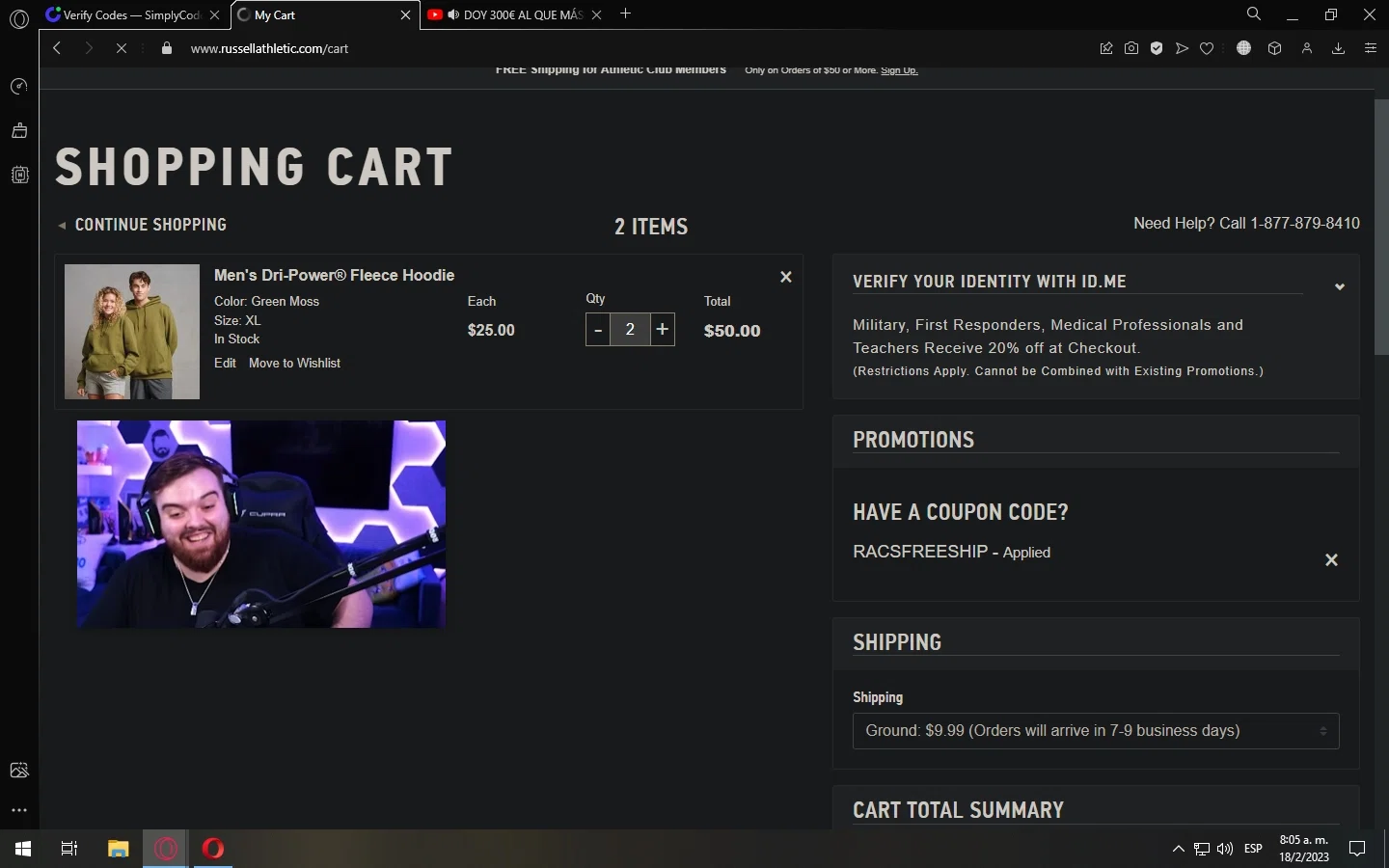Open the volume tray icon

pyautogui.click(x=1225, y=849)
